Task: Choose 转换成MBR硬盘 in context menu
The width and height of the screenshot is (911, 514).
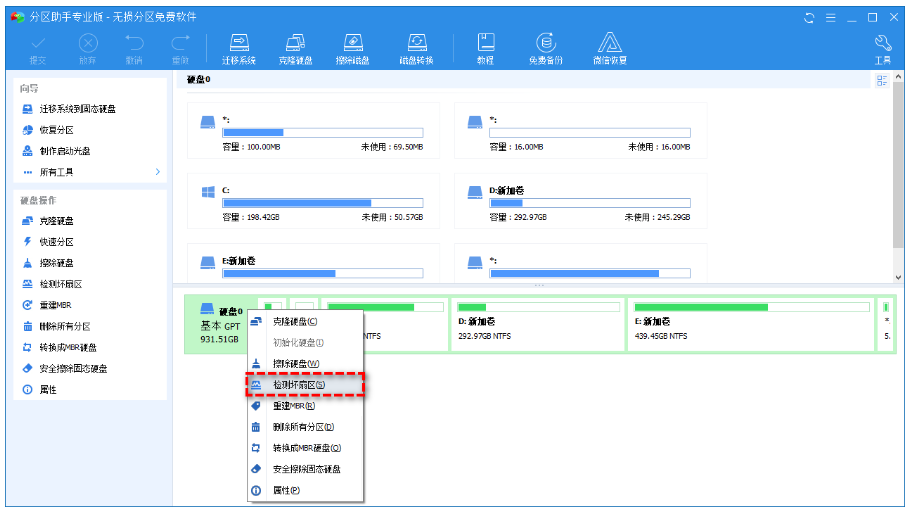Action: [306, 448]
